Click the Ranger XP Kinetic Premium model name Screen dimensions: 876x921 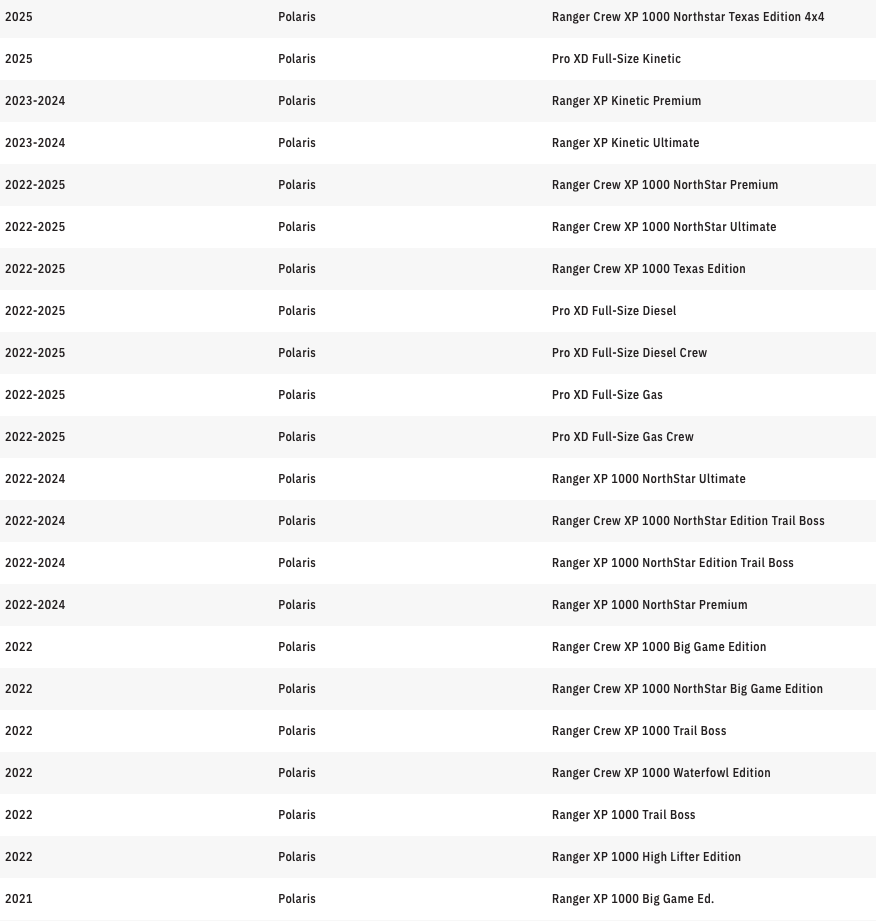point(626,101)
